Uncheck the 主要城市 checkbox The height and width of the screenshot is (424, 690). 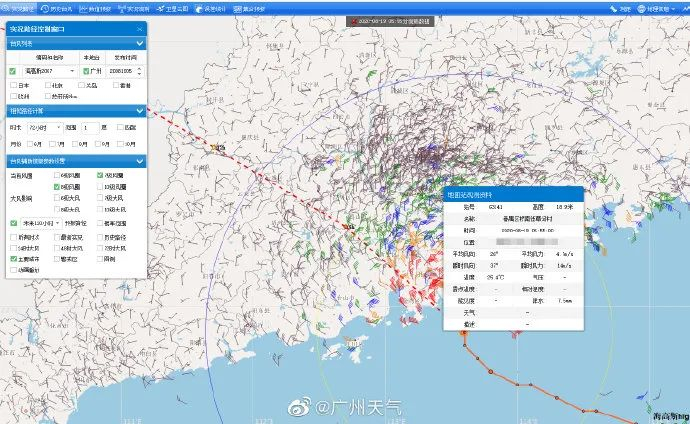(x=13, y=259)
